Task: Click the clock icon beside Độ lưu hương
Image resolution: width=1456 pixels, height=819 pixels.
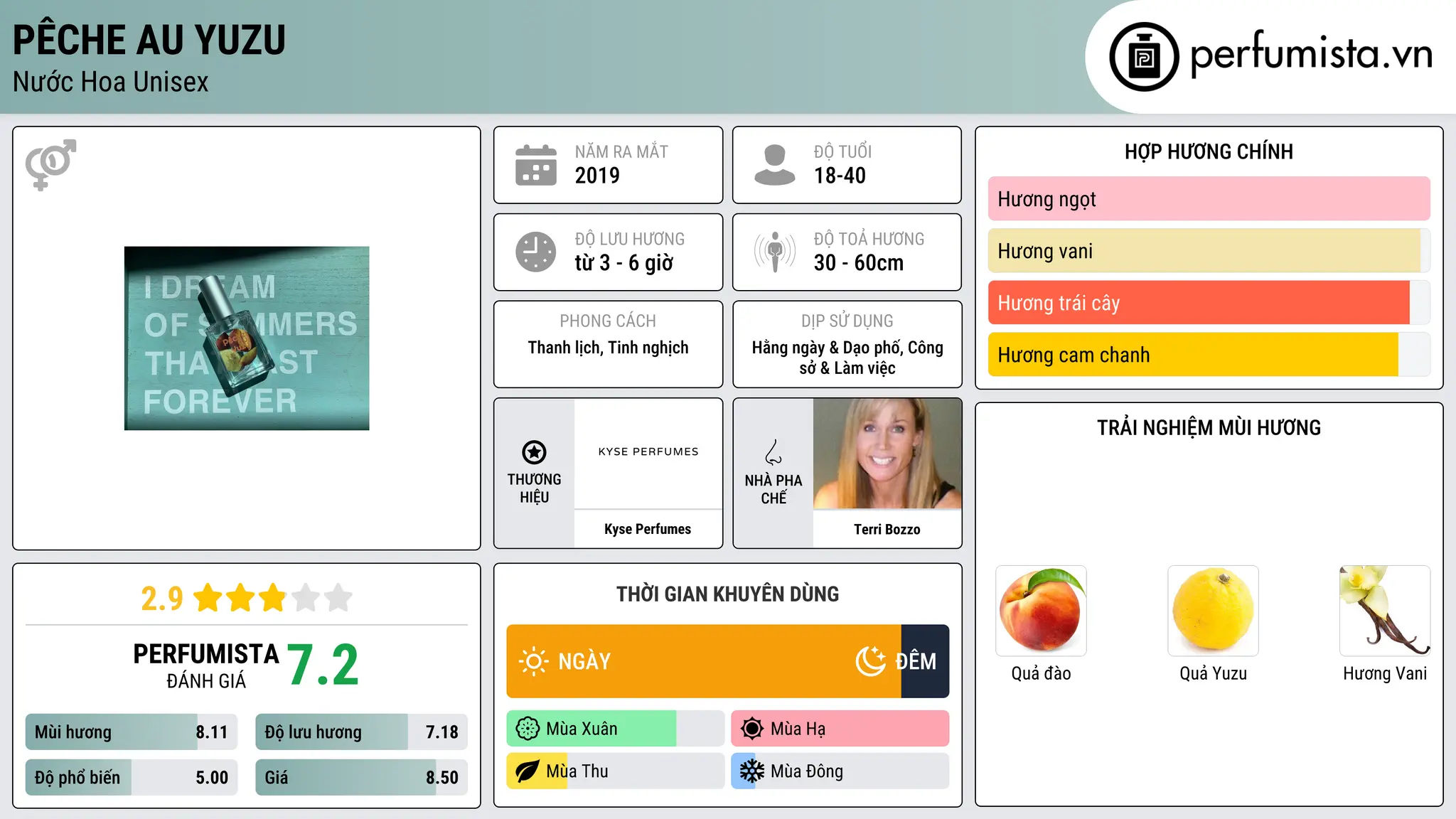Action: click(x=536, y=252)
